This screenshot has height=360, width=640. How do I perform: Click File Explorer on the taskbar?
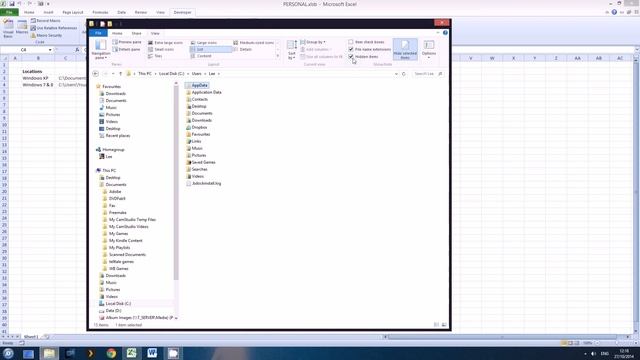pos(49,353)
